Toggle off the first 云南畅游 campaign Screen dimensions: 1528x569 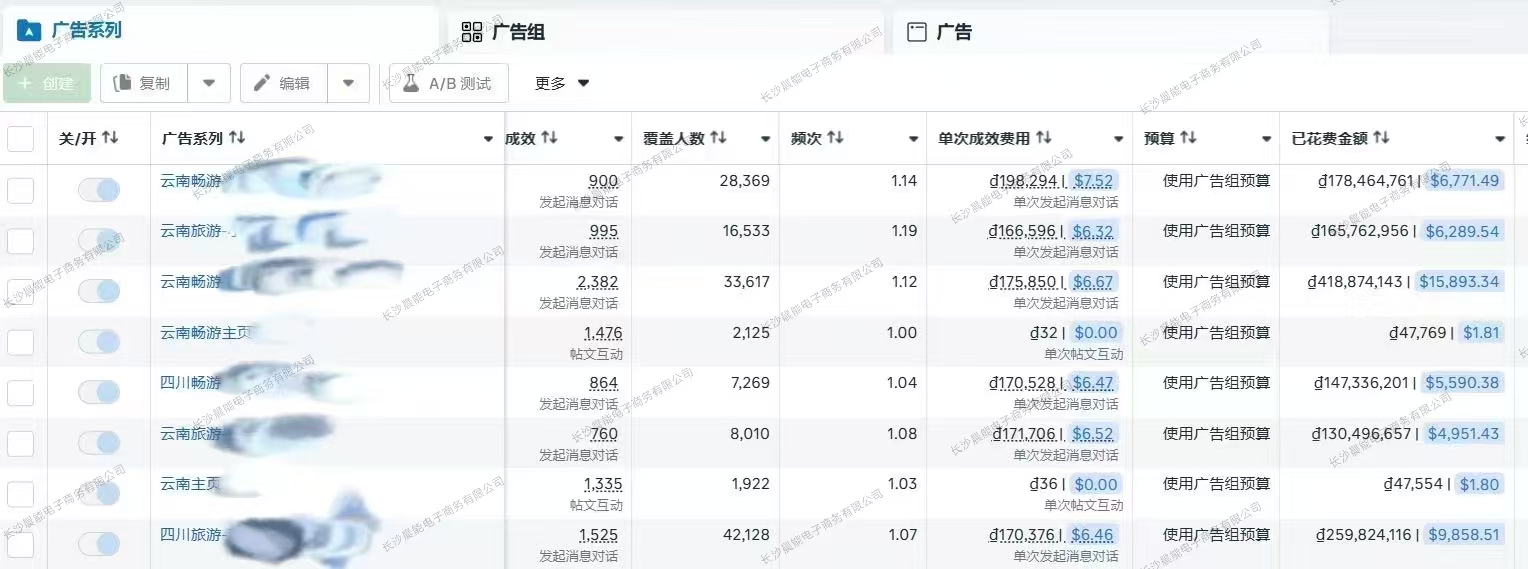click(99, 190)
